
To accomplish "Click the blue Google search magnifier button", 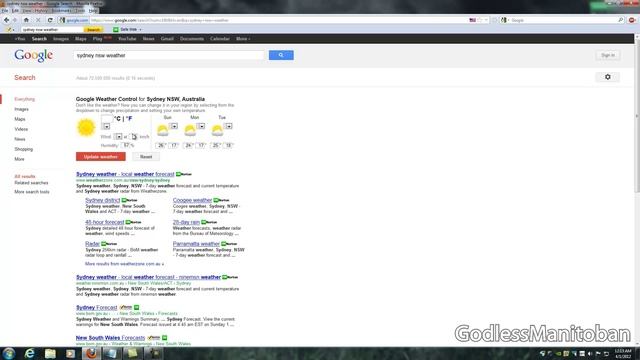I will point(281,55).
